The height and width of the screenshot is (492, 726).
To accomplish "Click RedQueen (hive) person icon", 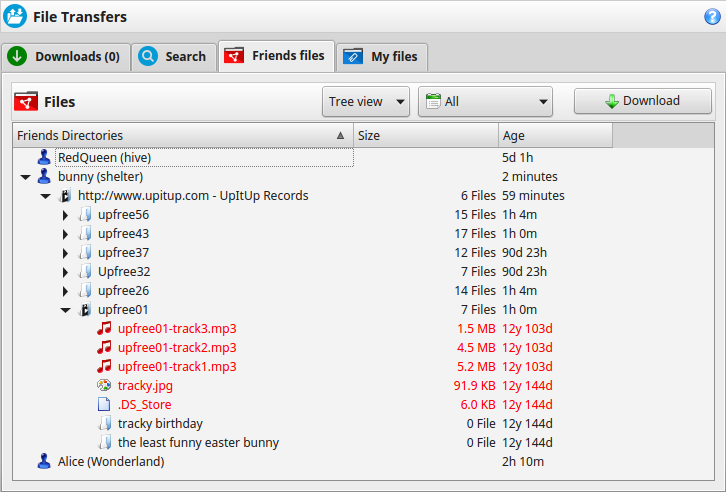I will (x=44, y=157).
